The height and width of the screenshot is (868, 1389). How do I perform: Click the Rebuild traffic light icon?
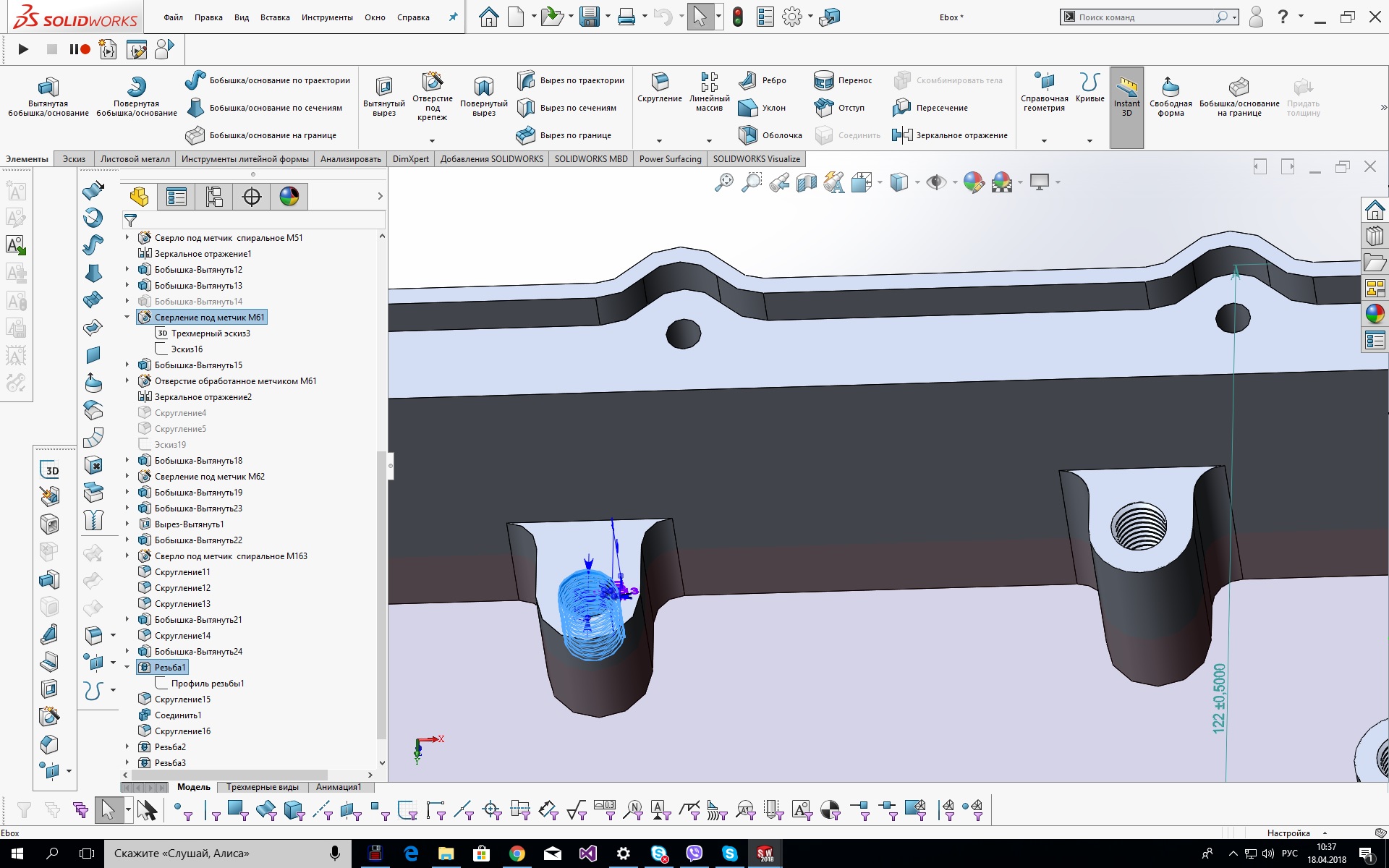[737, 17]
